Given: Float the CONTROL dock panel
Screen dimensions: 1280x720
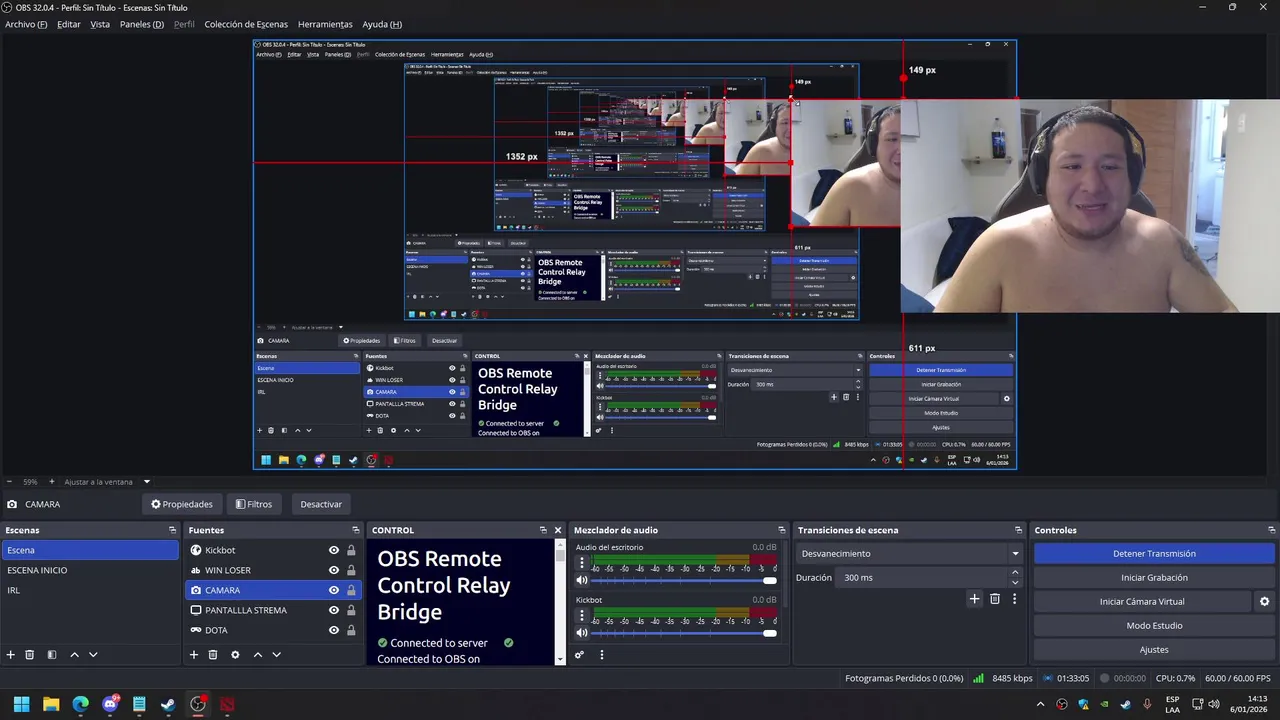Looking at the screenshot, I should [543, 530].
